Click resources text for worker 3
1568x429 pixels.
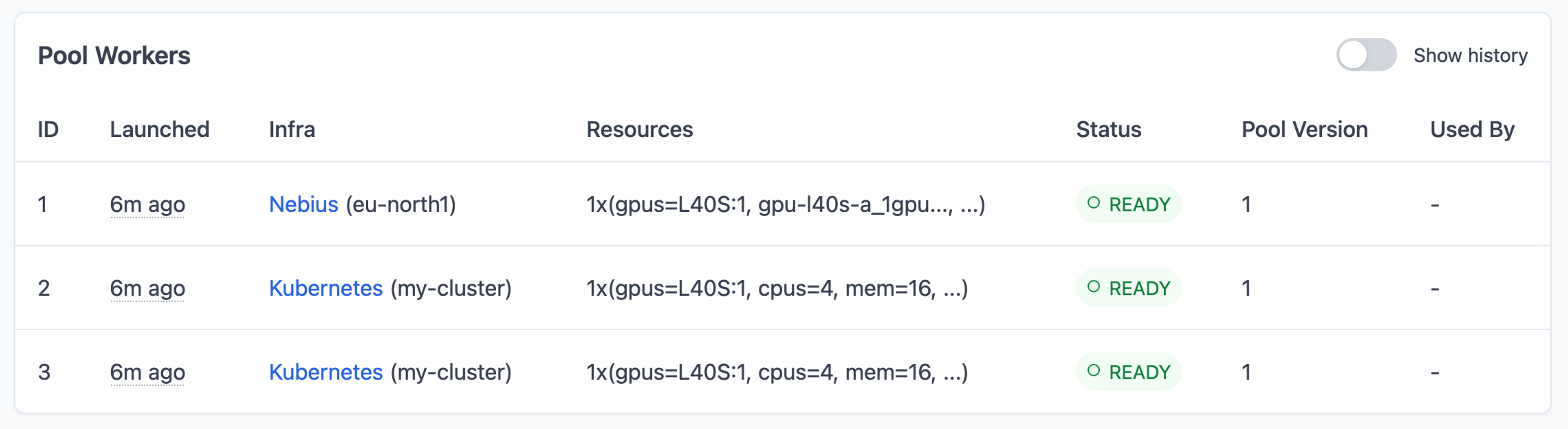(777, 372)
